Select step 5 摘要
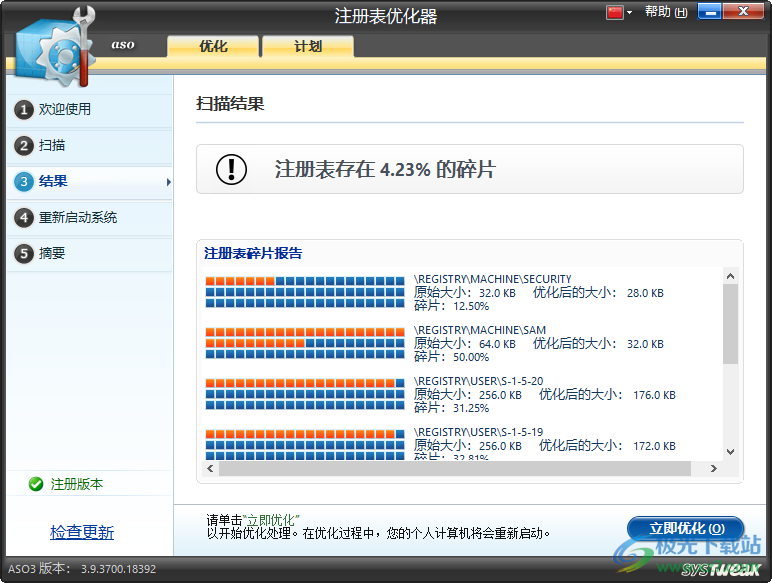The height and width of the screenshot is (583, 772). click(x=90, y=253)
